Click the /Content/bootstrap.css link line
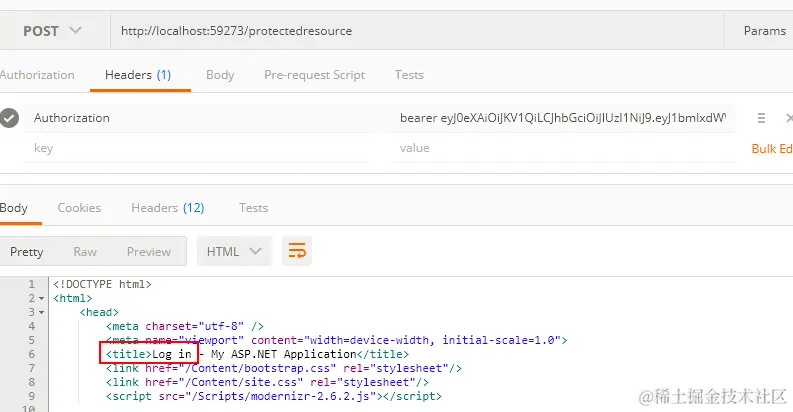Viewport: 793px width, 412px height. [x=284, y=368]
